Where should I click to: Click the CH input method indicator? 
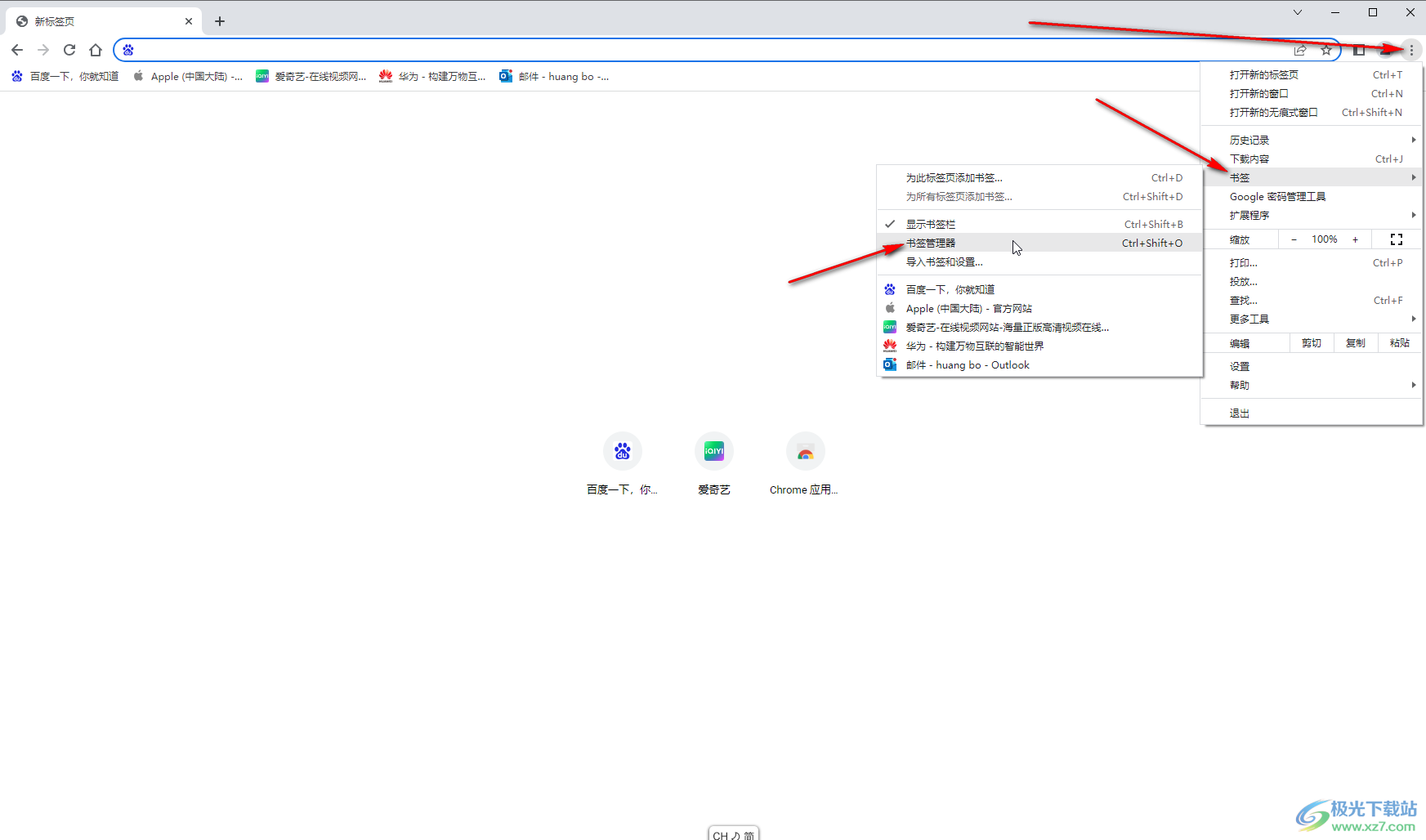(x=734, y=834)
